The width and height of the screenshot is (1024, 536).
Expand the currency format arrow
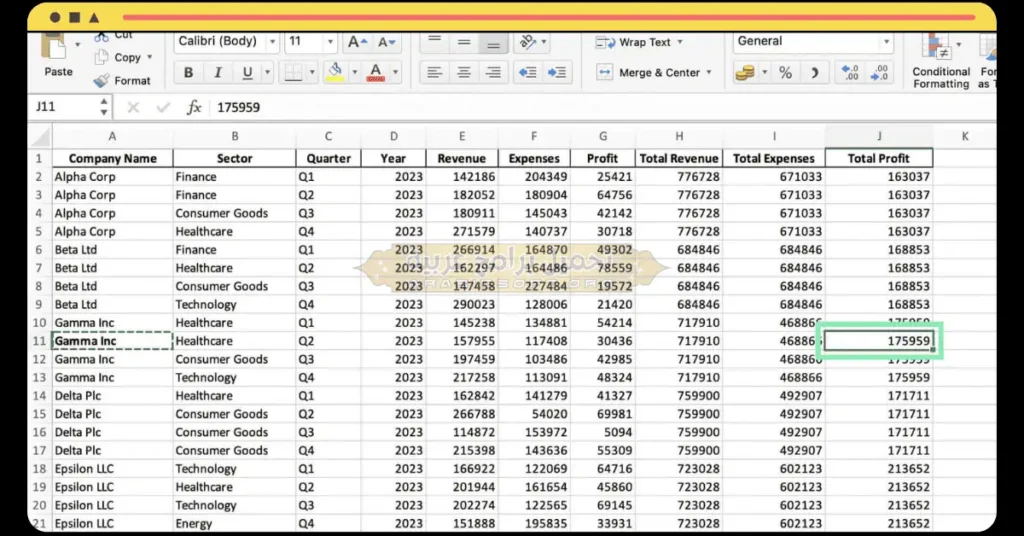coord(764,72)
